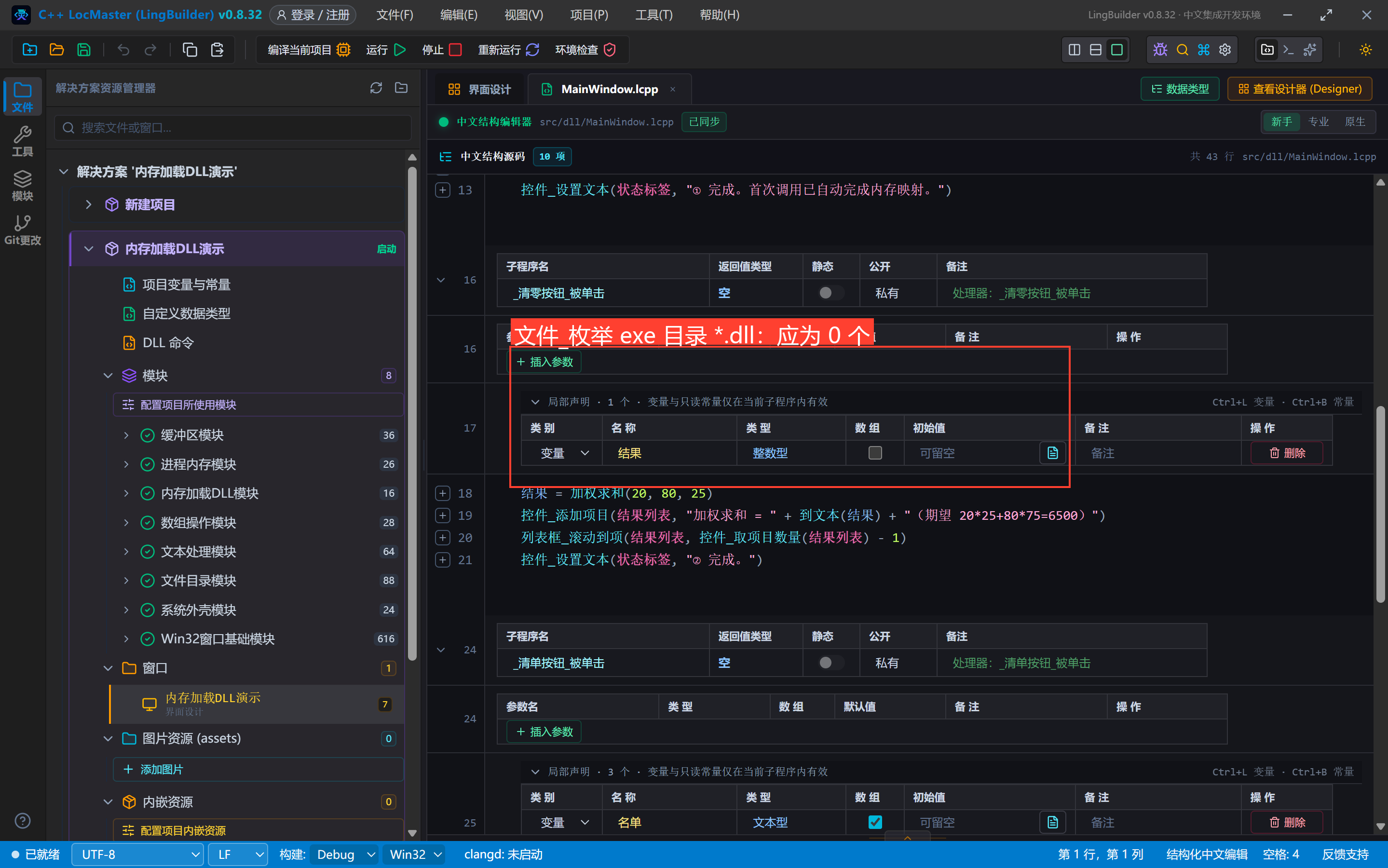Click the 数据类型 button
Image resolution: width=1388 pixels, height=868 pixels.
pos(1180,89)
